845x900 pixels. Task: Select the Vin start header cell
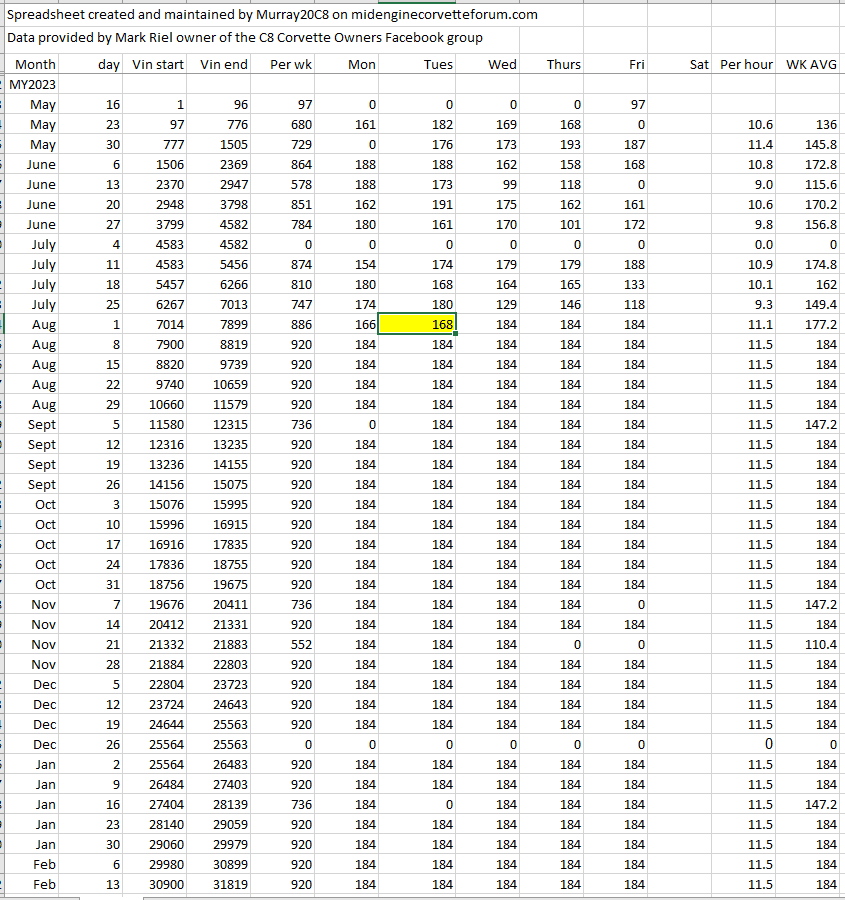pos(158,64)
